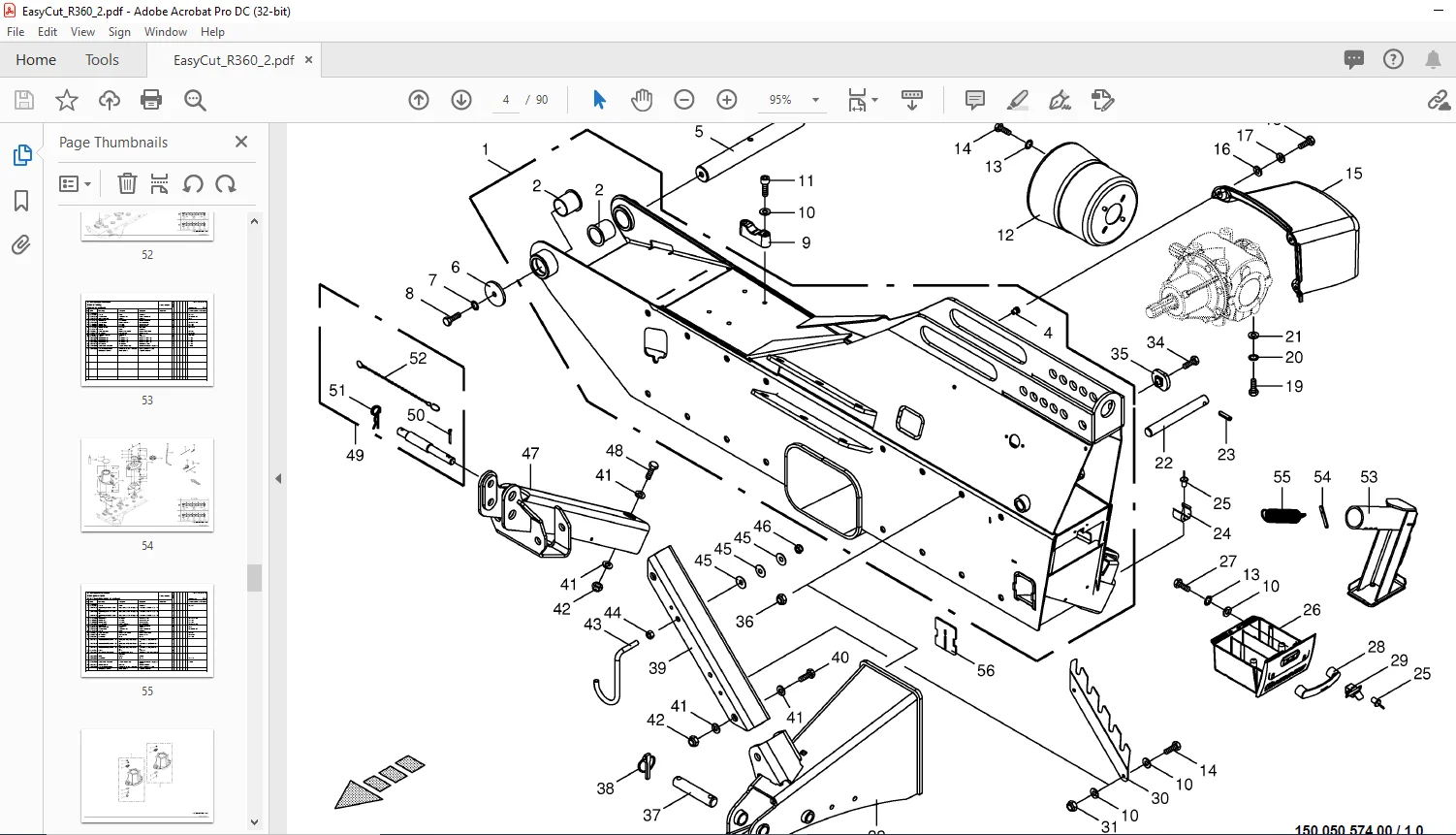Add the document to favorites with the star

(67, 100)
